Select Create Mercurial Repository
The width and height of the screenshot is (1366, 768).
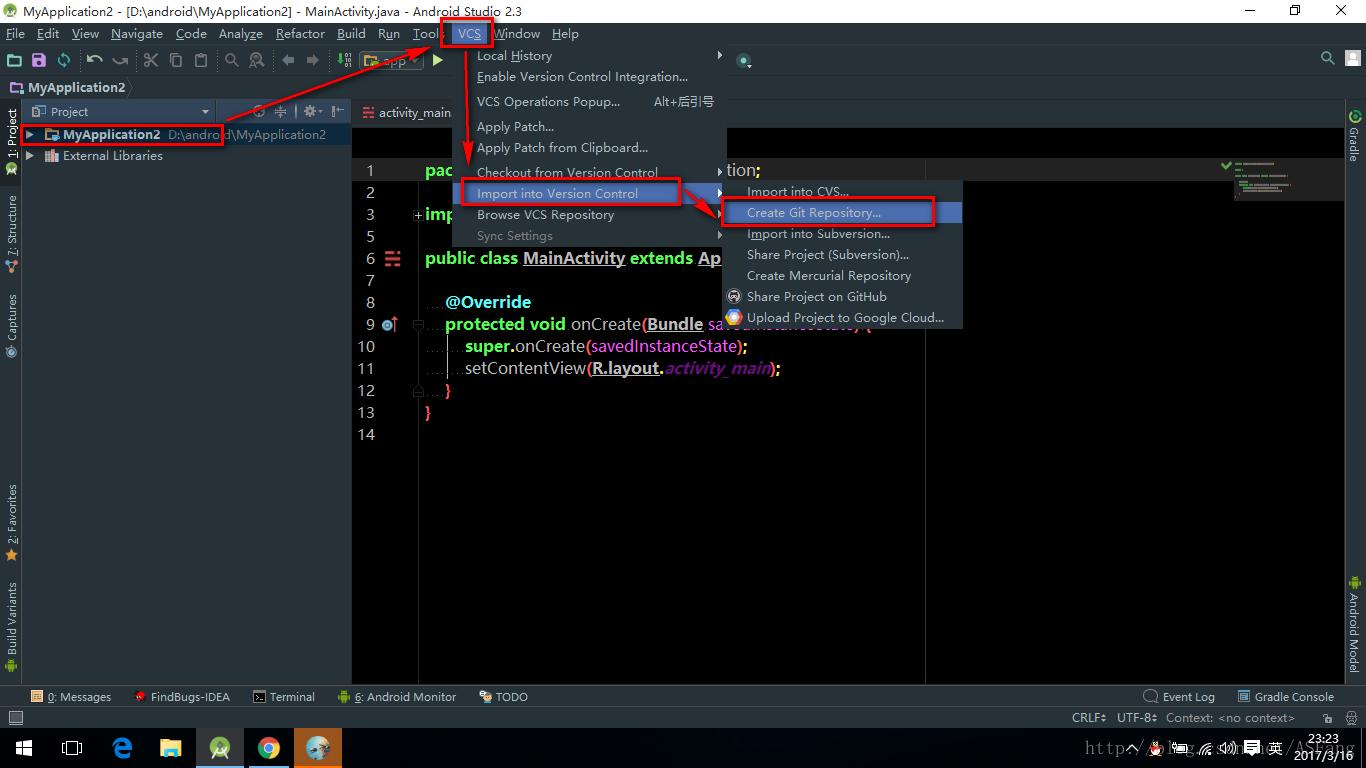pos(842,276)
